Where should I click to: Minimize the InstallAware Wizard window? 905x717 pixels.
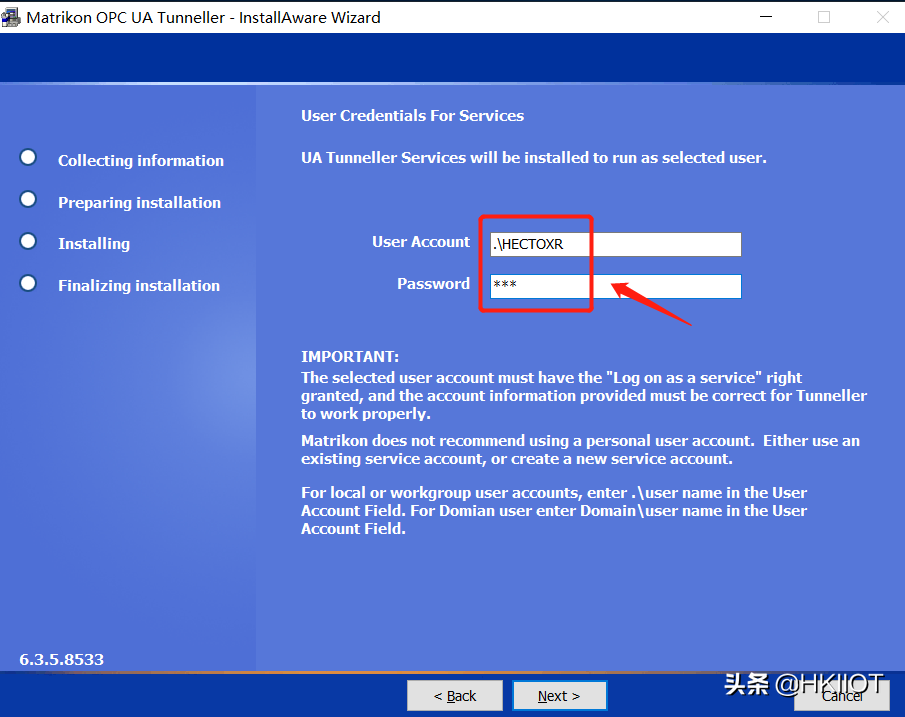point(765,17)
